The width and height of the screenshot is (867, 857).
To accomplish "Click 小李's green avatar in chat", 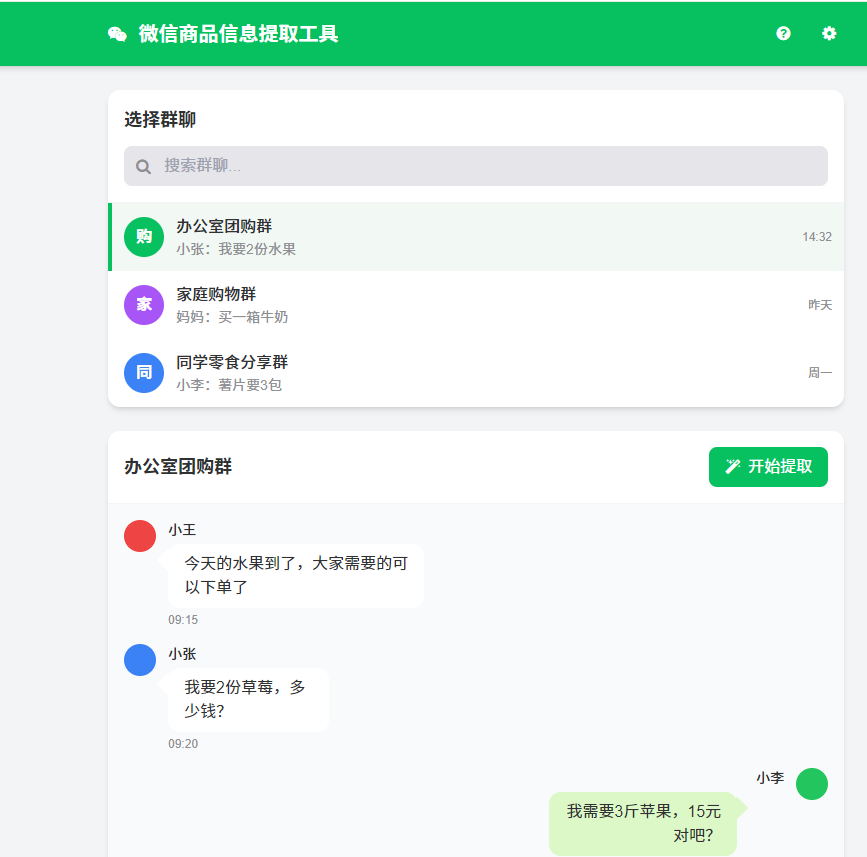I will [x=812, y=783].
